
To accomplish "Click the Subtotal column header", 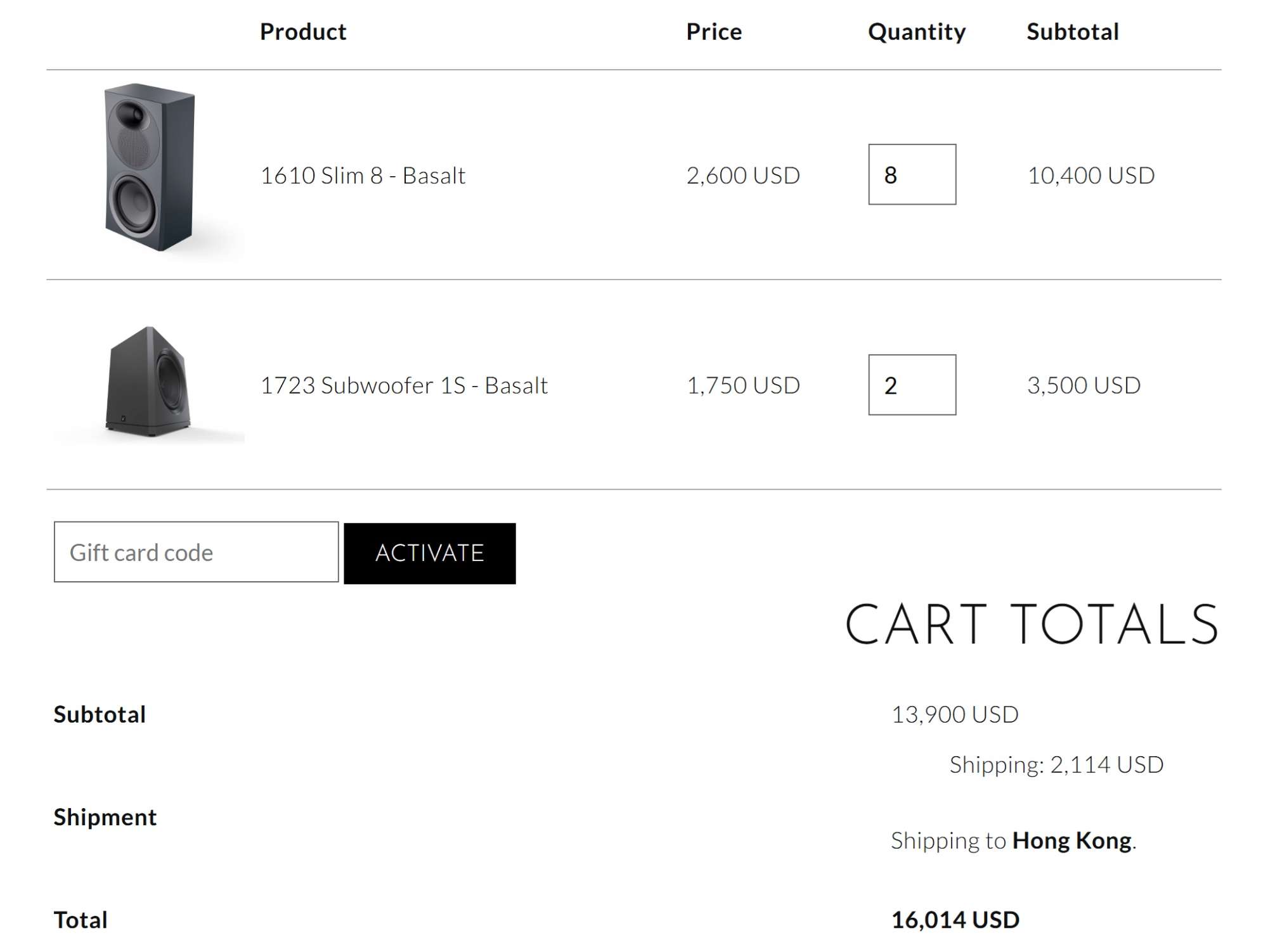I will tap(1073, 32).
